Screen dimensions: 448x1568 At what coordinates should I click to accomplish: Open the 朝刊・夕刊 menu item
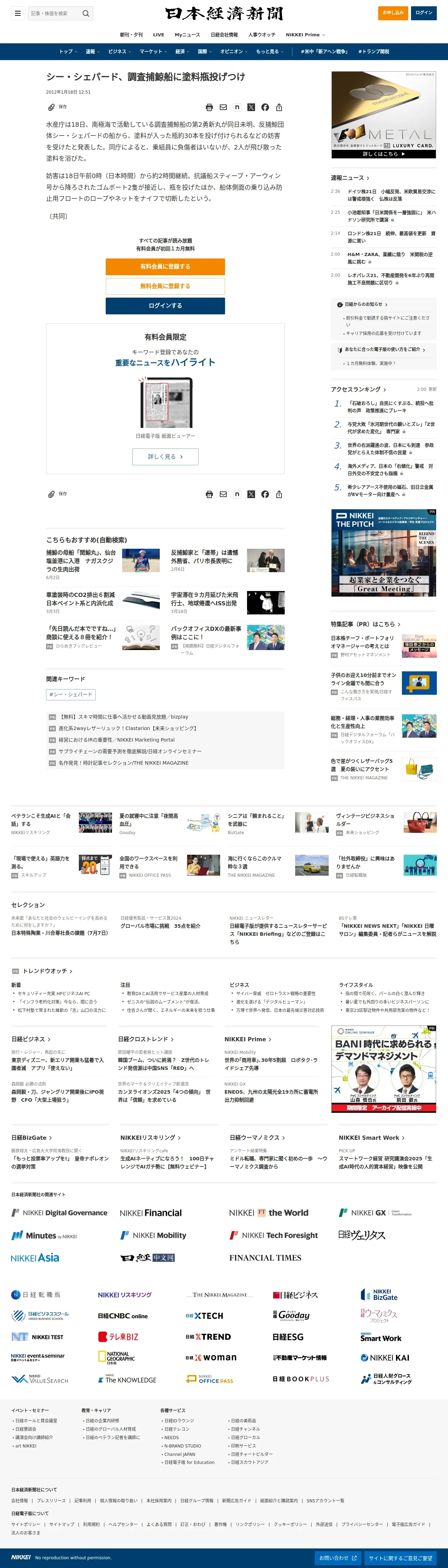[x=131, y=35]
